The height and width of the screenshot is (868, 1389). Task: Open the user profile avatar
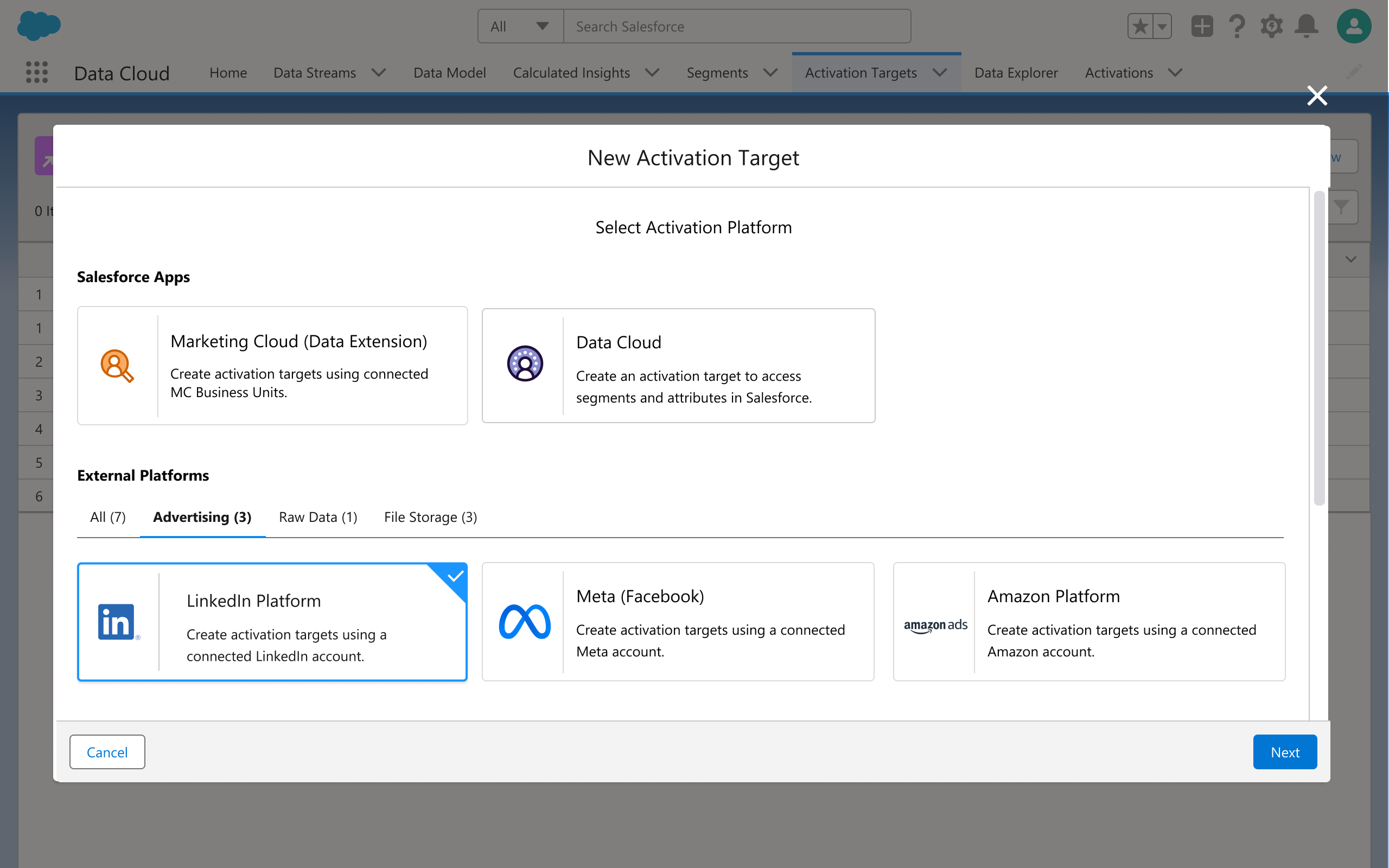click(1354, 27)
